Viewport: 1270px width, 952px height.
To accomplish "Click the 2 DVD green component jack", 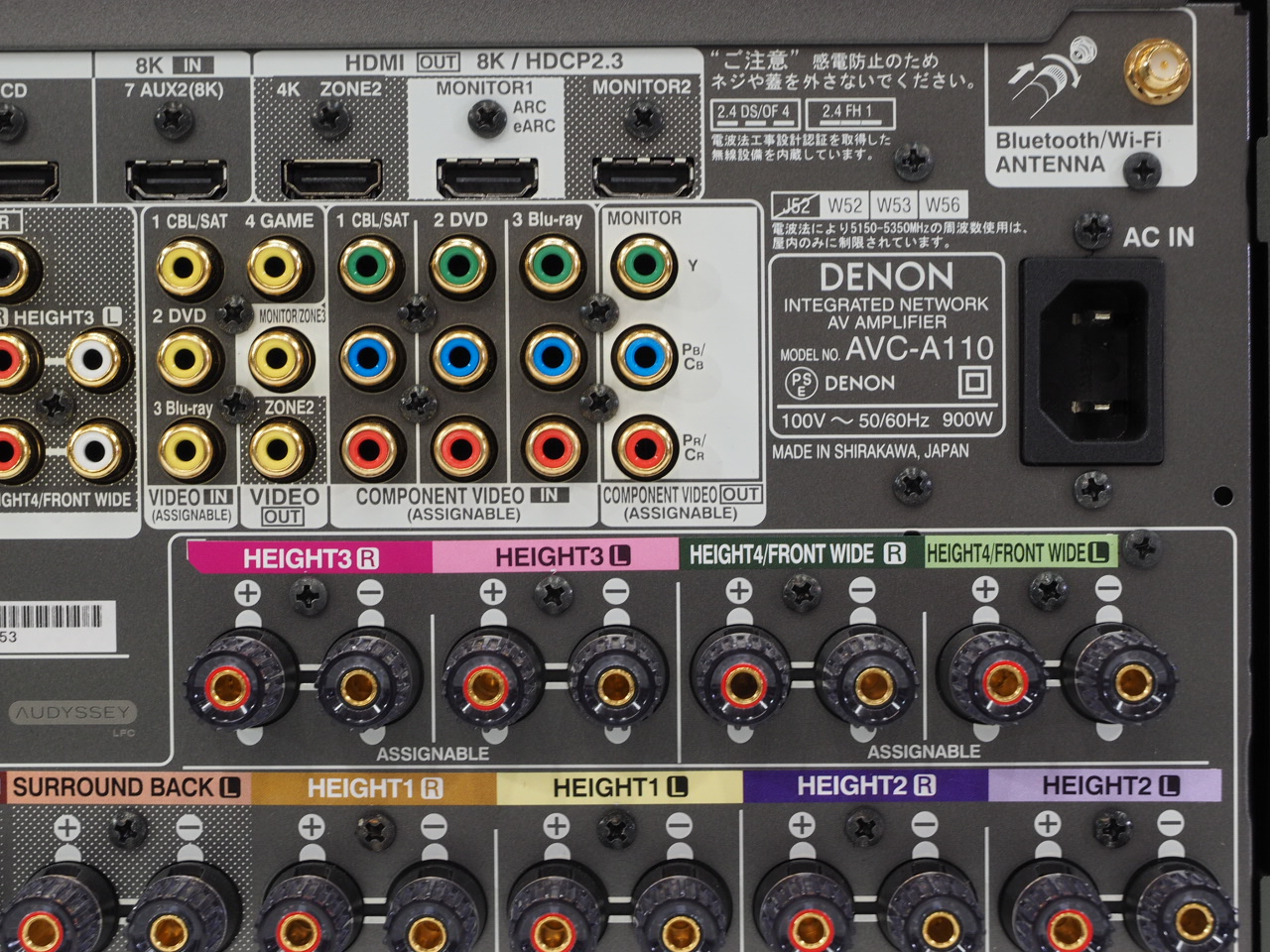I will point(462,265).
